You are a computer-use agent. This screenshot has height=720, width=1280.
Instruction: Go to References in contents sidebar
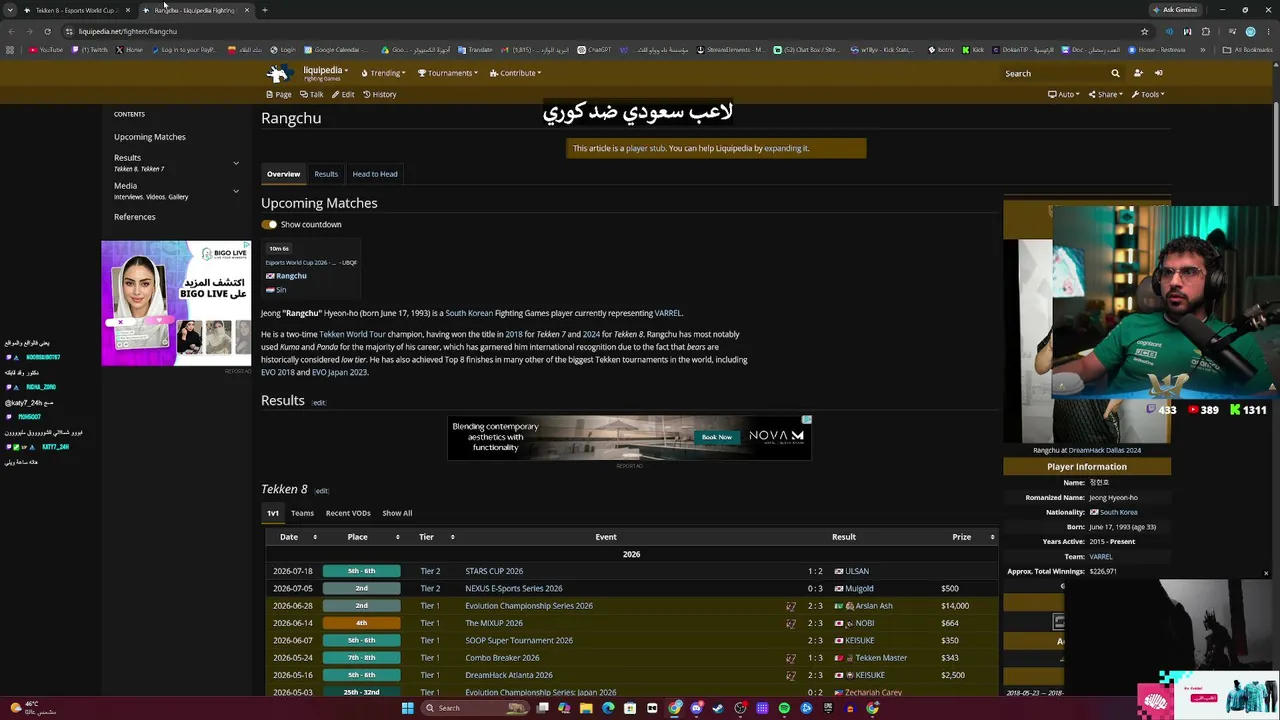(135, 217)
